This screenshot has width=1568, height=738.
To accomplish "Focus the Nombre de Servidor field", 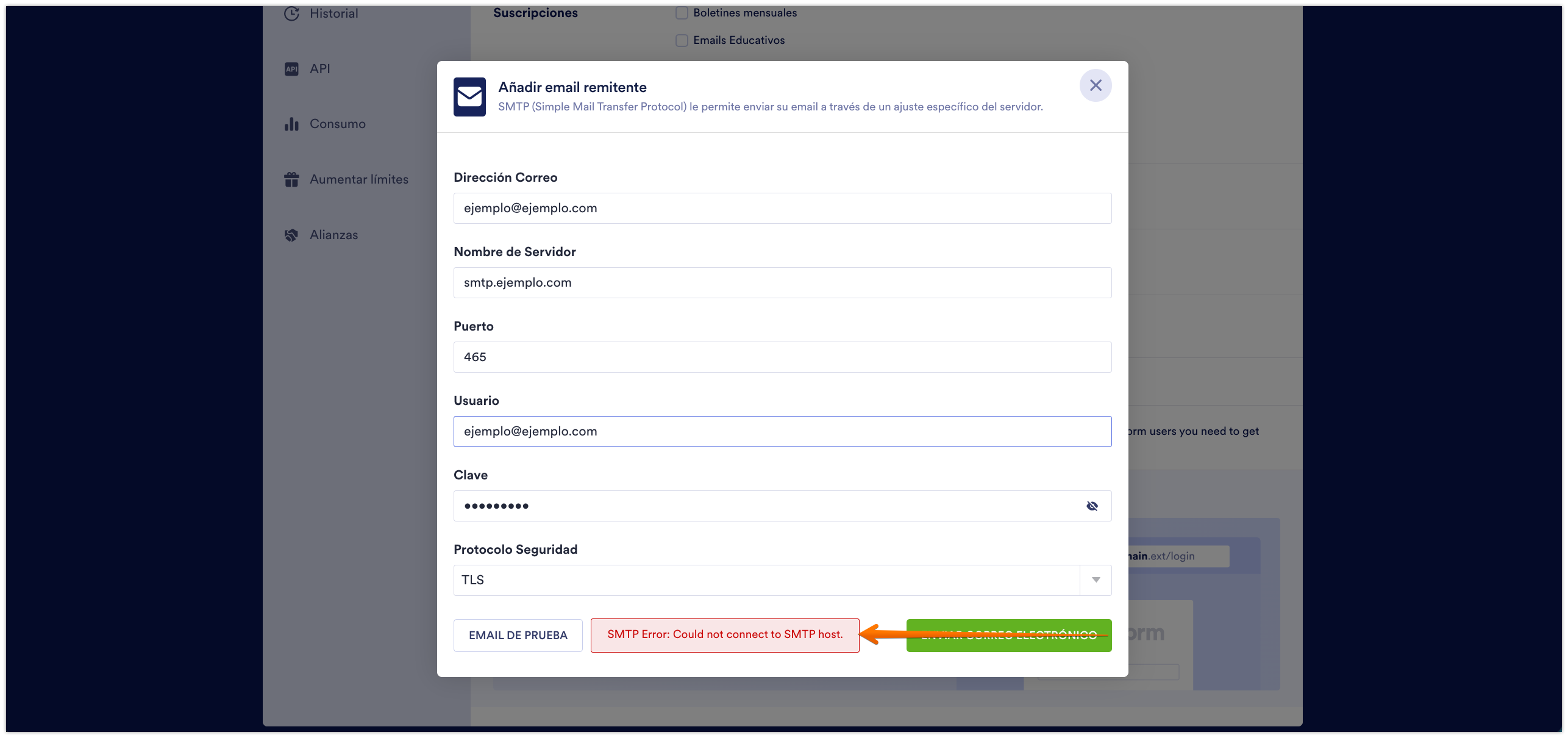I will tap(782, 283).
